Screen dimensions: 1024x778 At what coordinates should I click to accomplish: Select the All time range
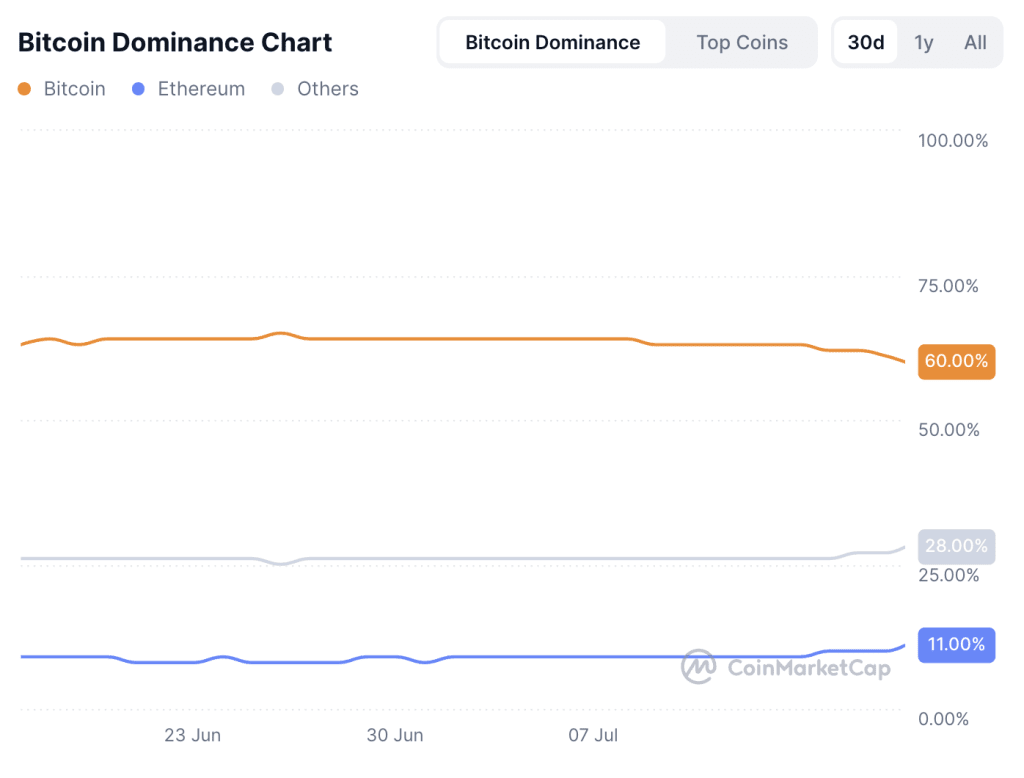click(x=975, y=42)
